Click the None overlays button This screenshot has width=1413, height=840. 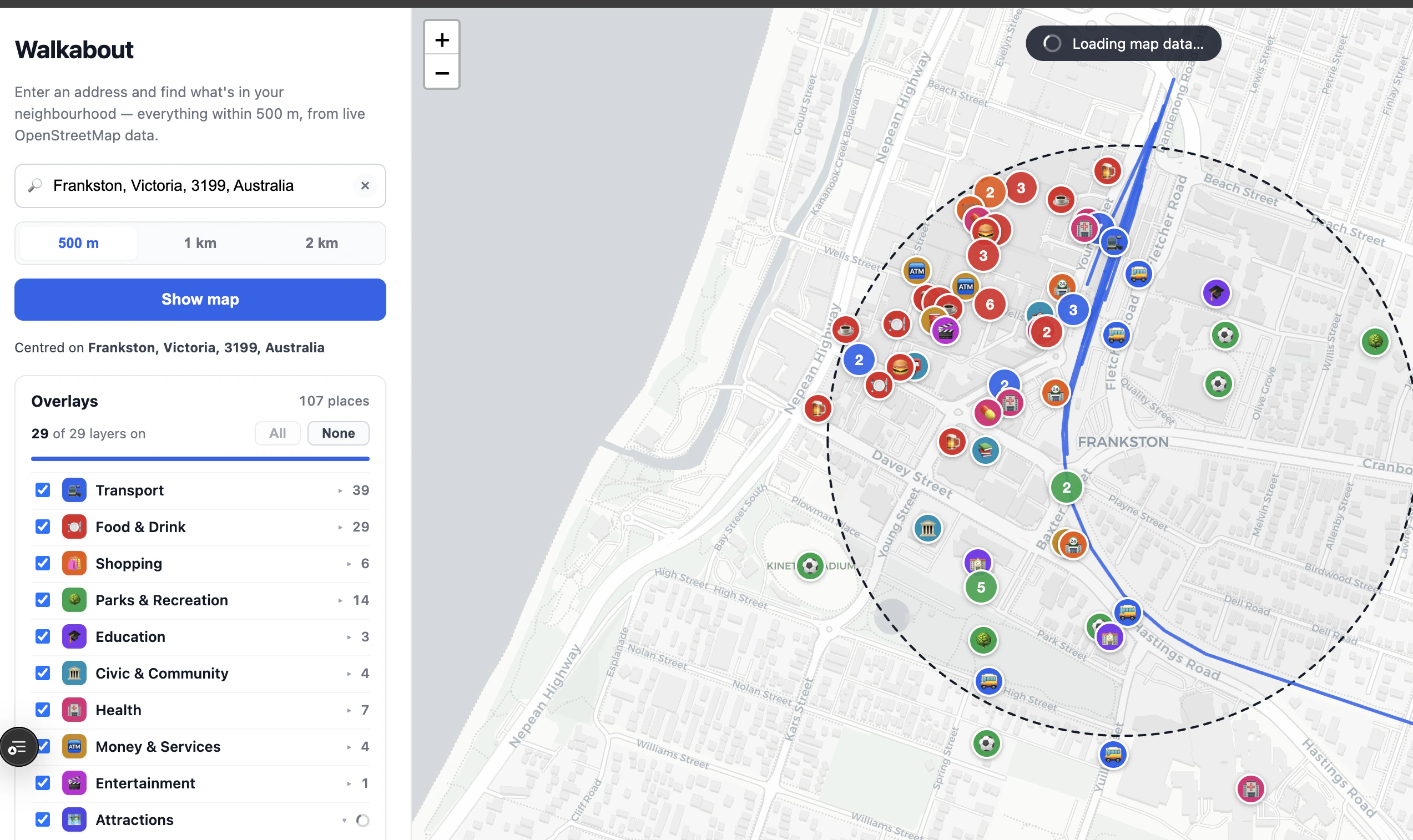coord(338,433)
